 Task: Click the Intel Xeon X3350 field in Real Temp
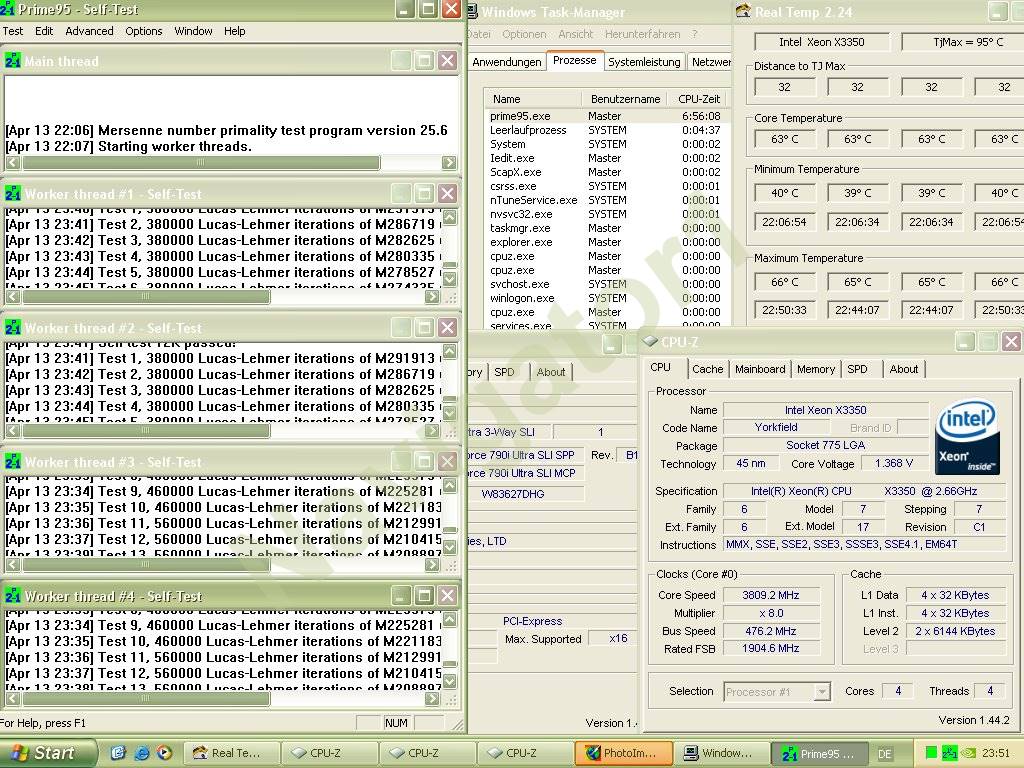point(822,42)
